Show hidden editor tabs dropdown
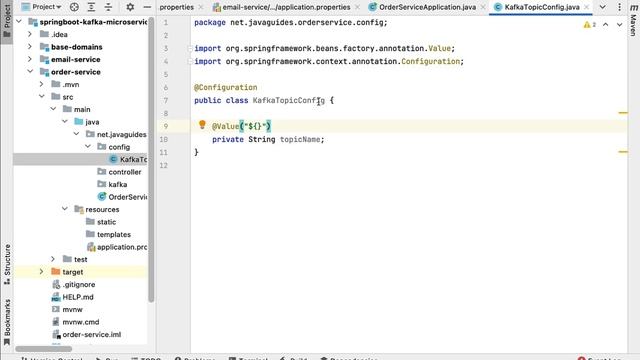Image resolution: width=640 pixels, height=360 pixels. pos(602,7)
